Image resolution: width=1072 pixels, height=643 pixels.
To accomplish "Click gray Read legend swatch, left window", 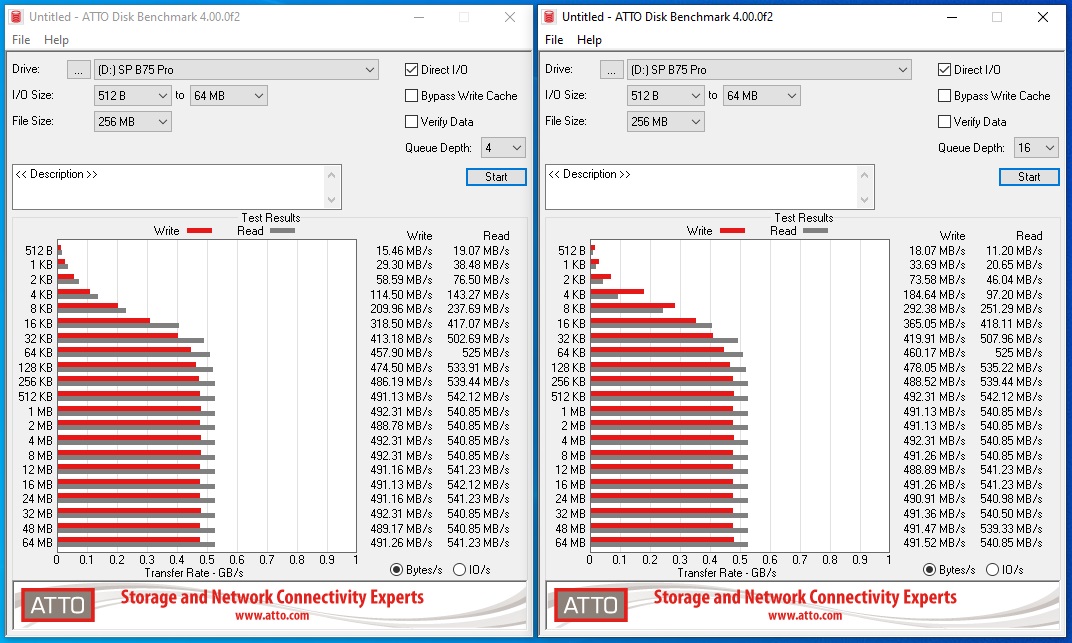I will point(282,231).
